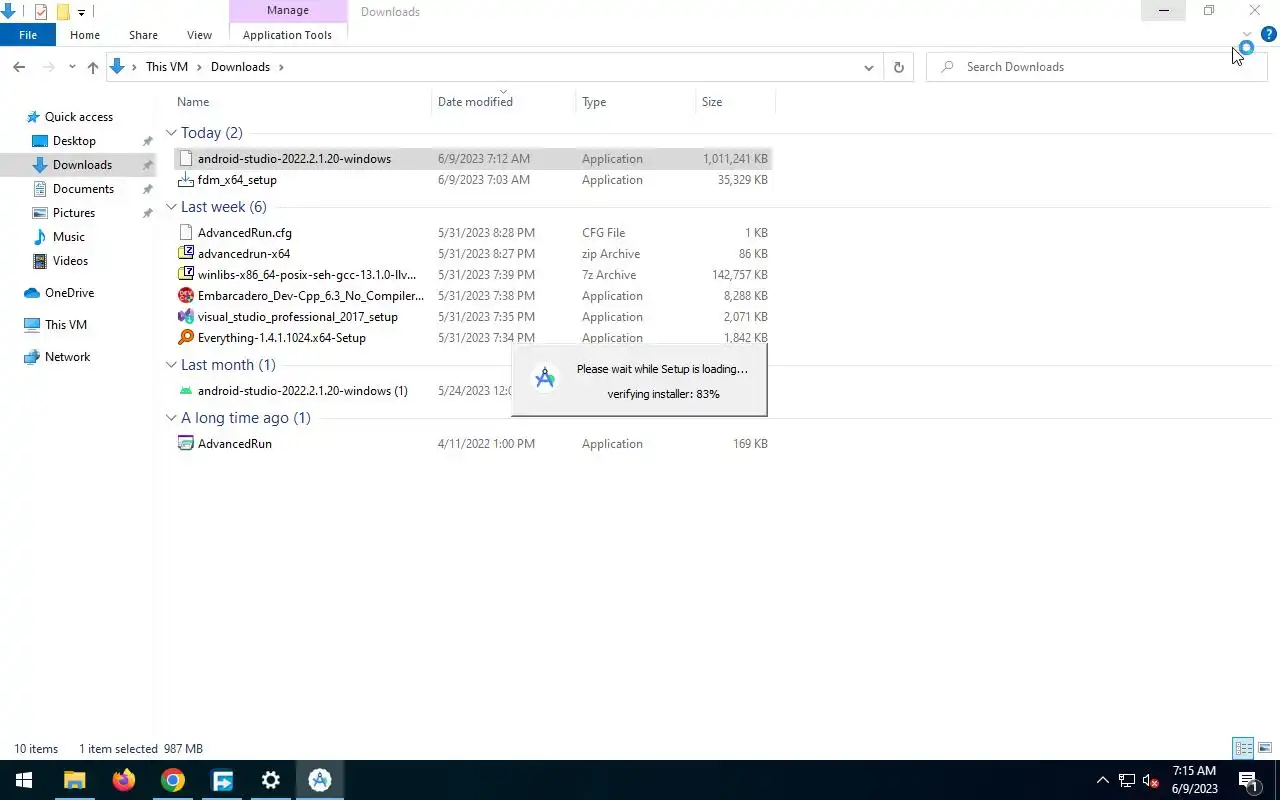
Task: Select the advancedrun-x64 zip archive icon
Action: point(185,254)
